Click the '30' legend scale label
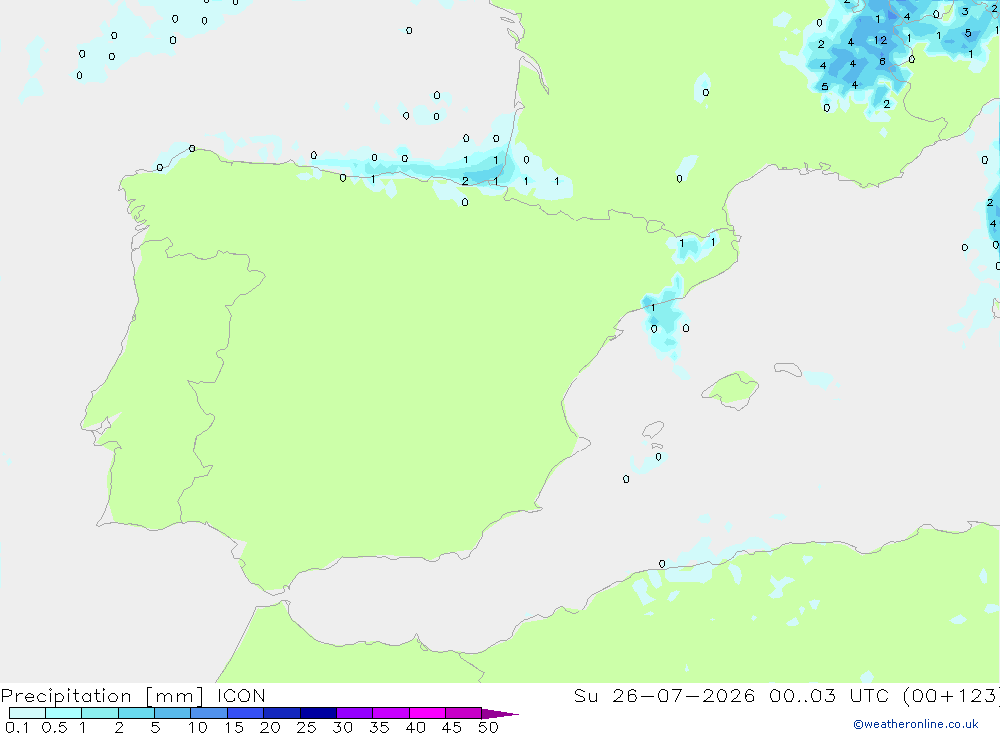 [x=343, y=727]
